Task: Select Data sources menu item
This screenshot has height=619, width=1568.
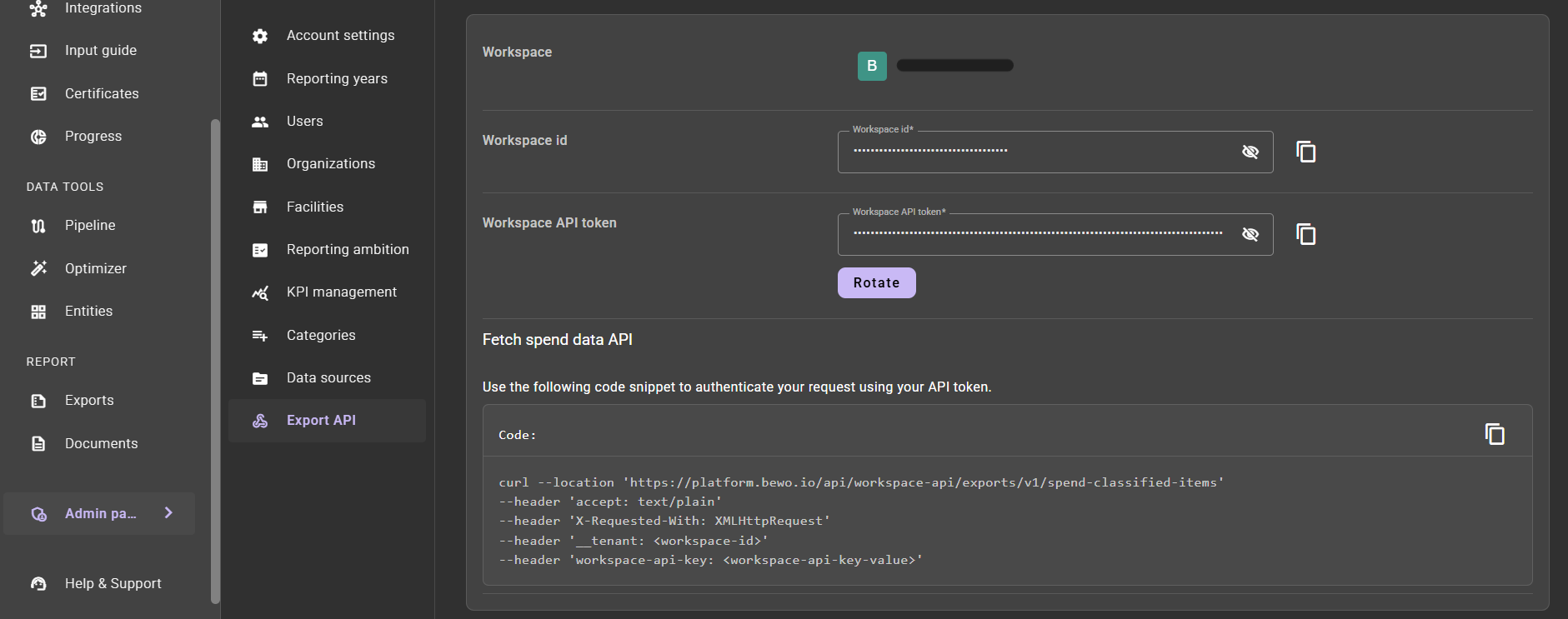Action: pos(327,378)
